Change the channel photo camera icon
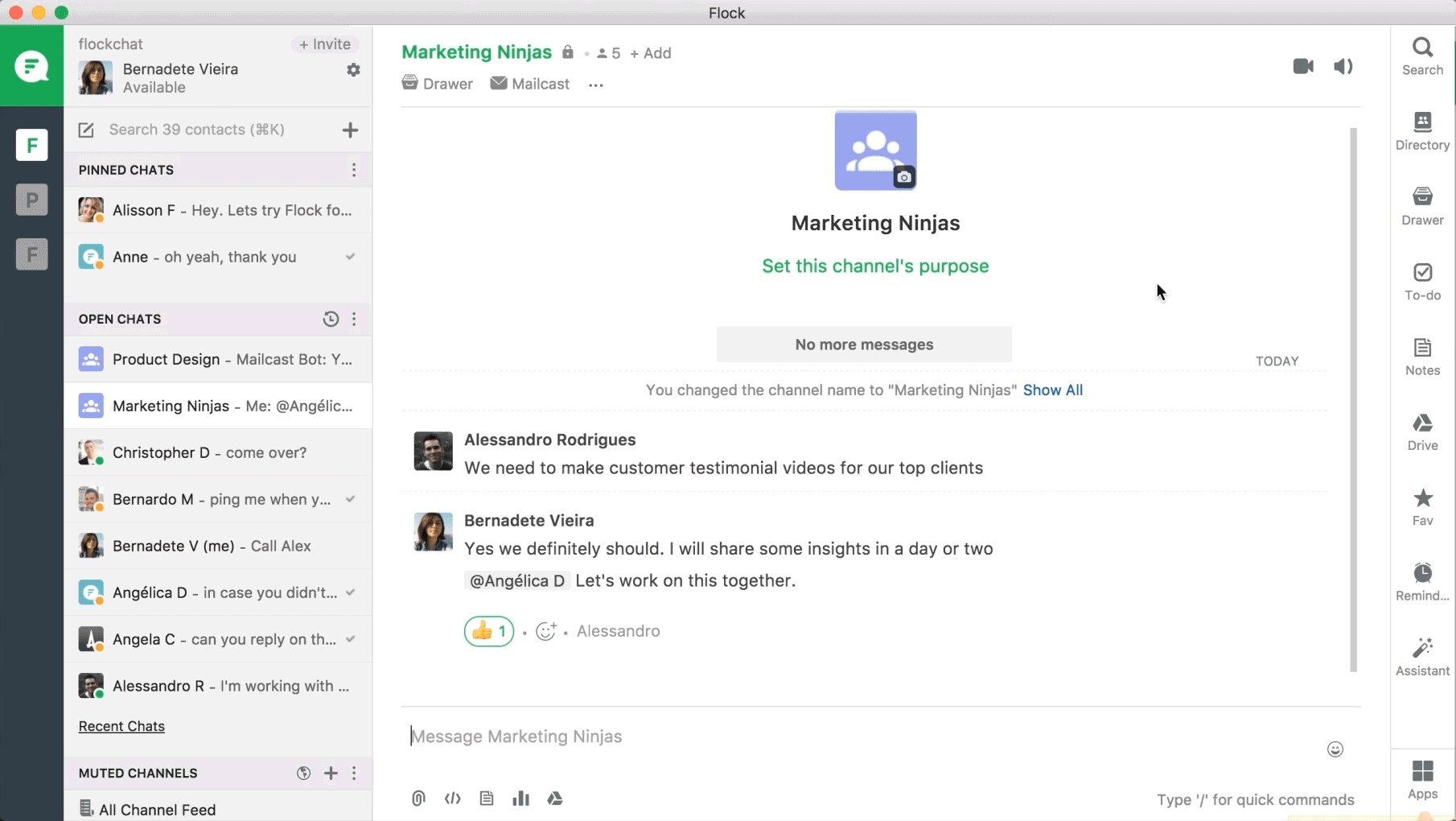 [904, 177]
